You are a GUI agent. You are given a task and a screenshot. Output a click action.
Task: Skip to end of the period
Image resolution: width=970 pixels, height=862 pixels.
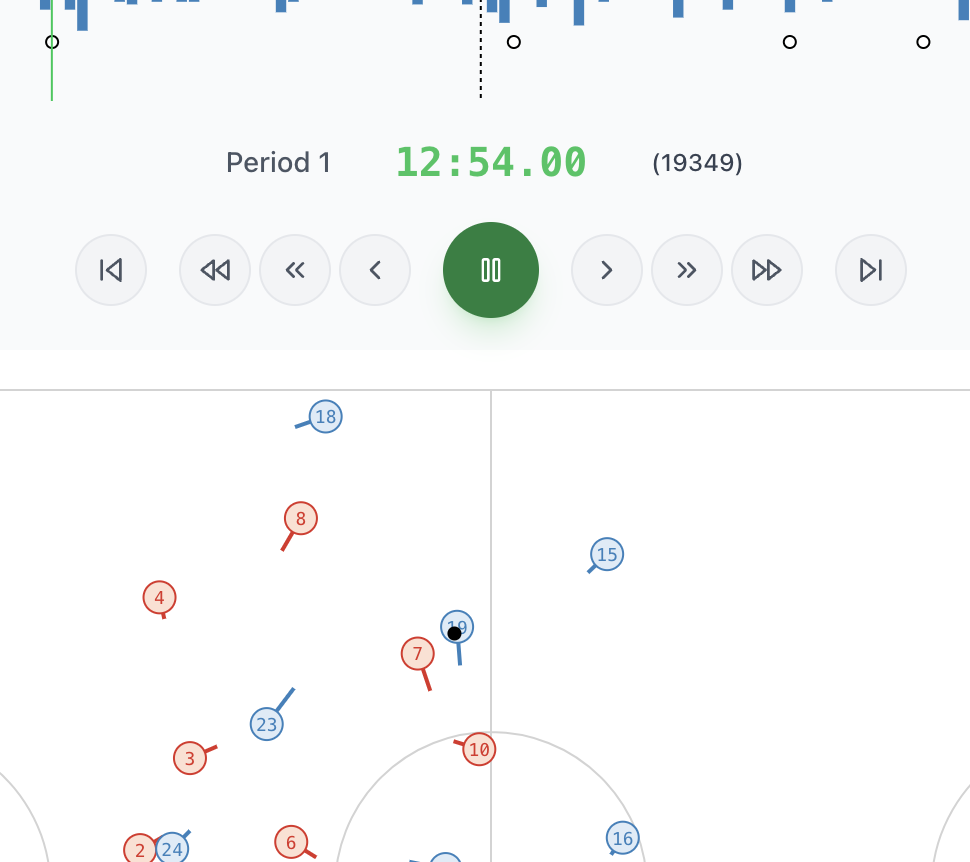pos(870,270)
